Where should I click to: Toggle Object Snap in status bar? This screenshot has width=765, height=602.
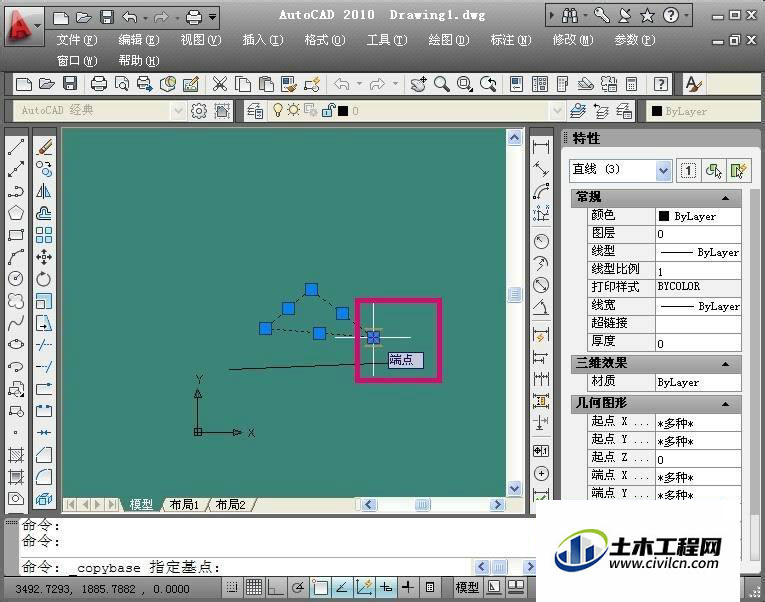pyautogui.click(x=320, y=587)
